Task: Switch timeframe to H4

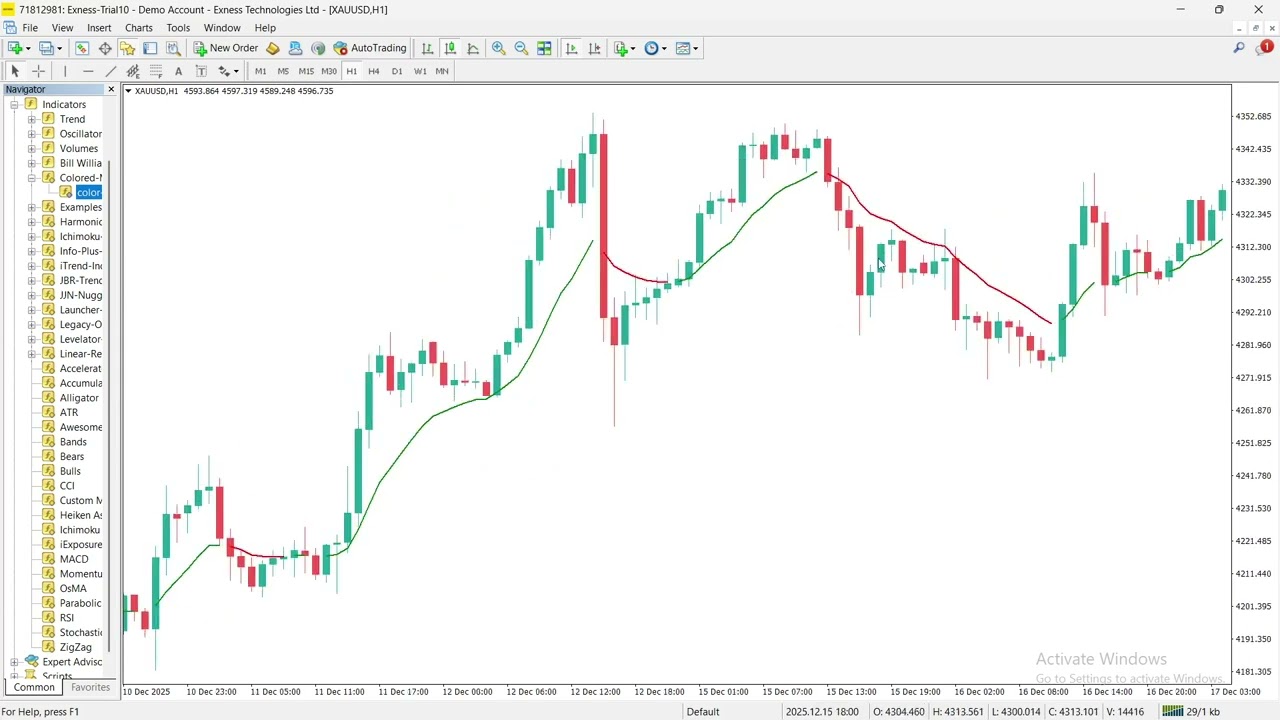Action: coord(374,71)
